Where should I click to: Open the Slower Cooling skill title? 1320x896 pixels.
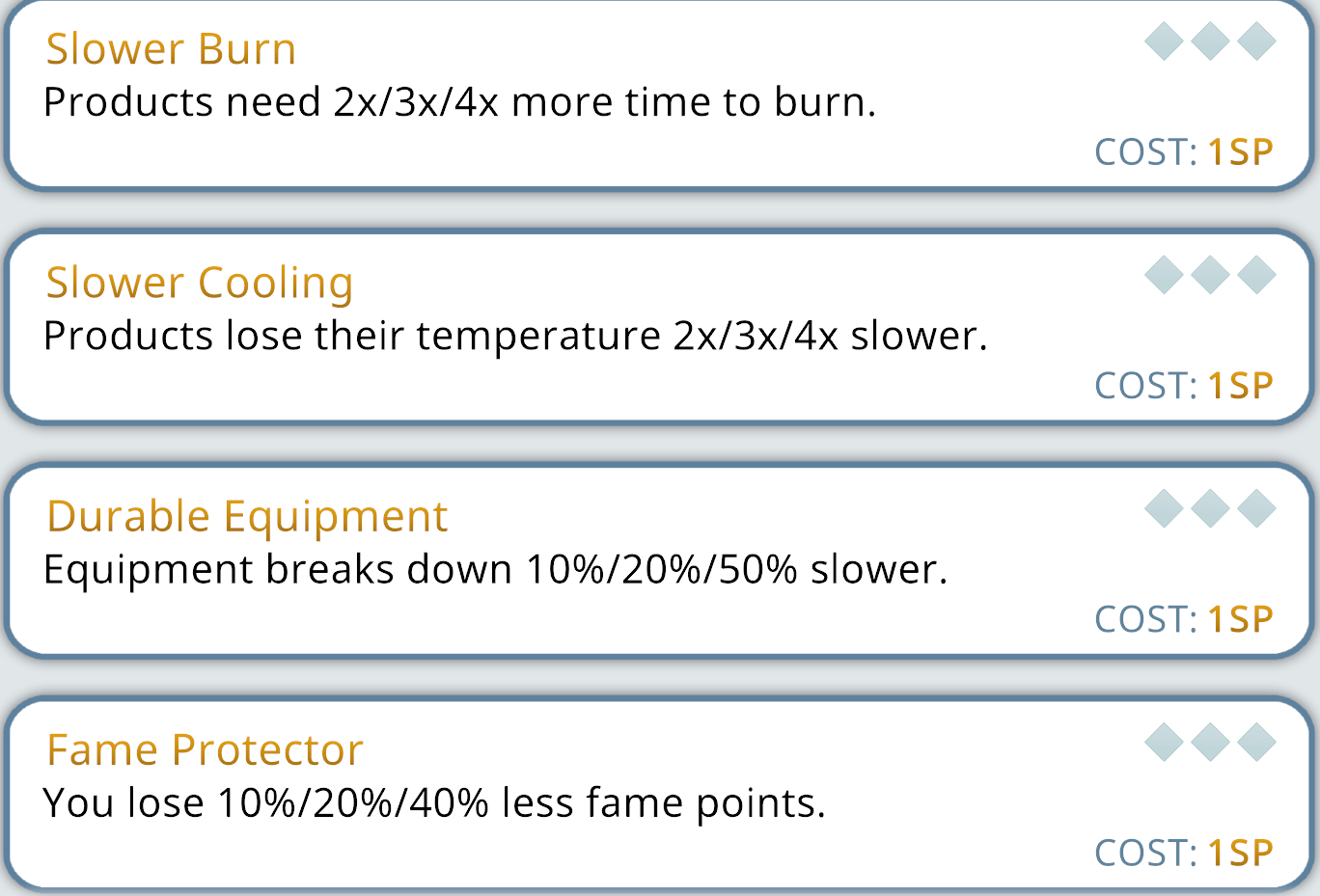pos(200,283)
